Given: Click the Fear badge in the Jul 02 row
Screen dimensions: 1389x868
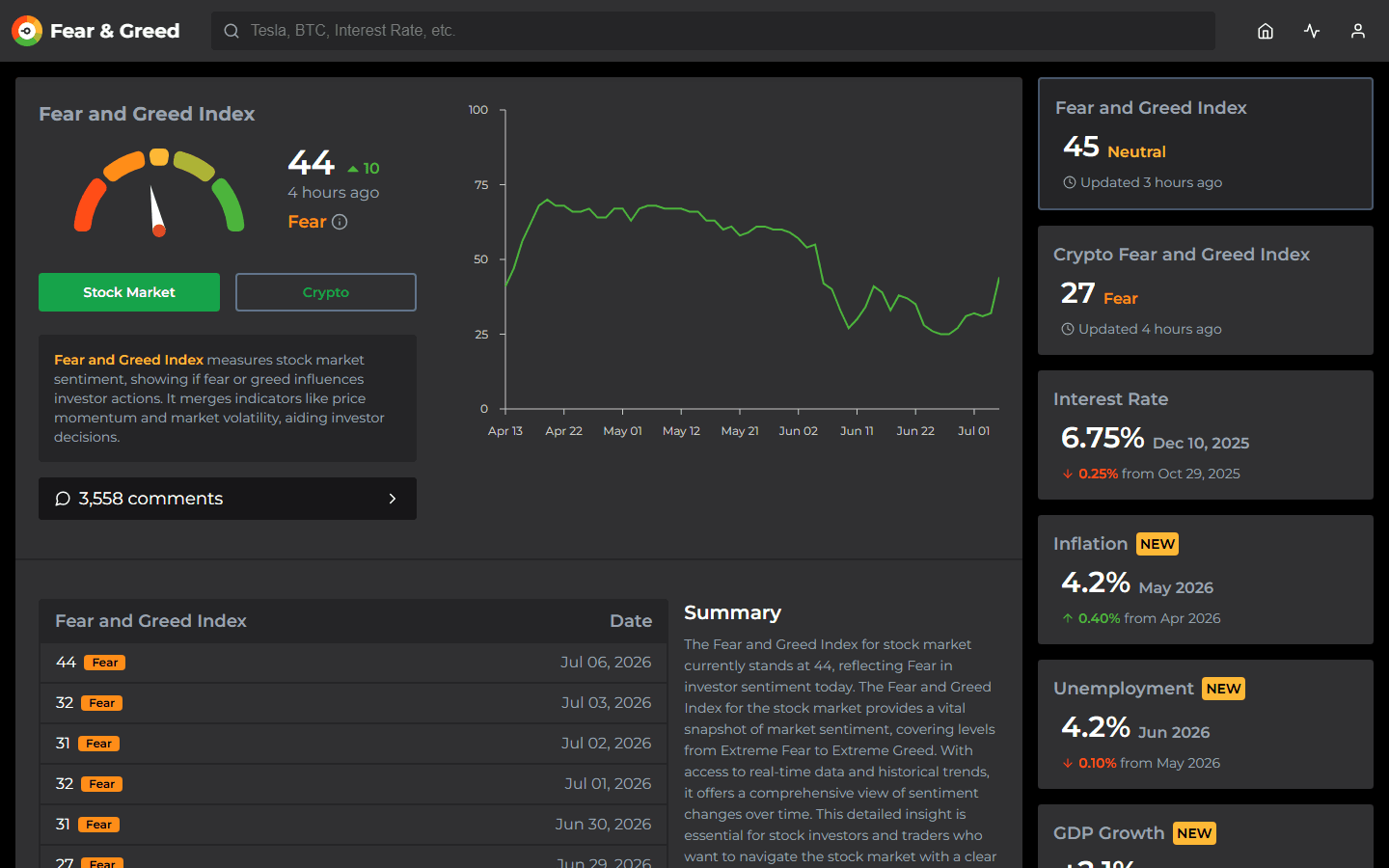Looking at the screenshot, I should click(x=99, y=744).
